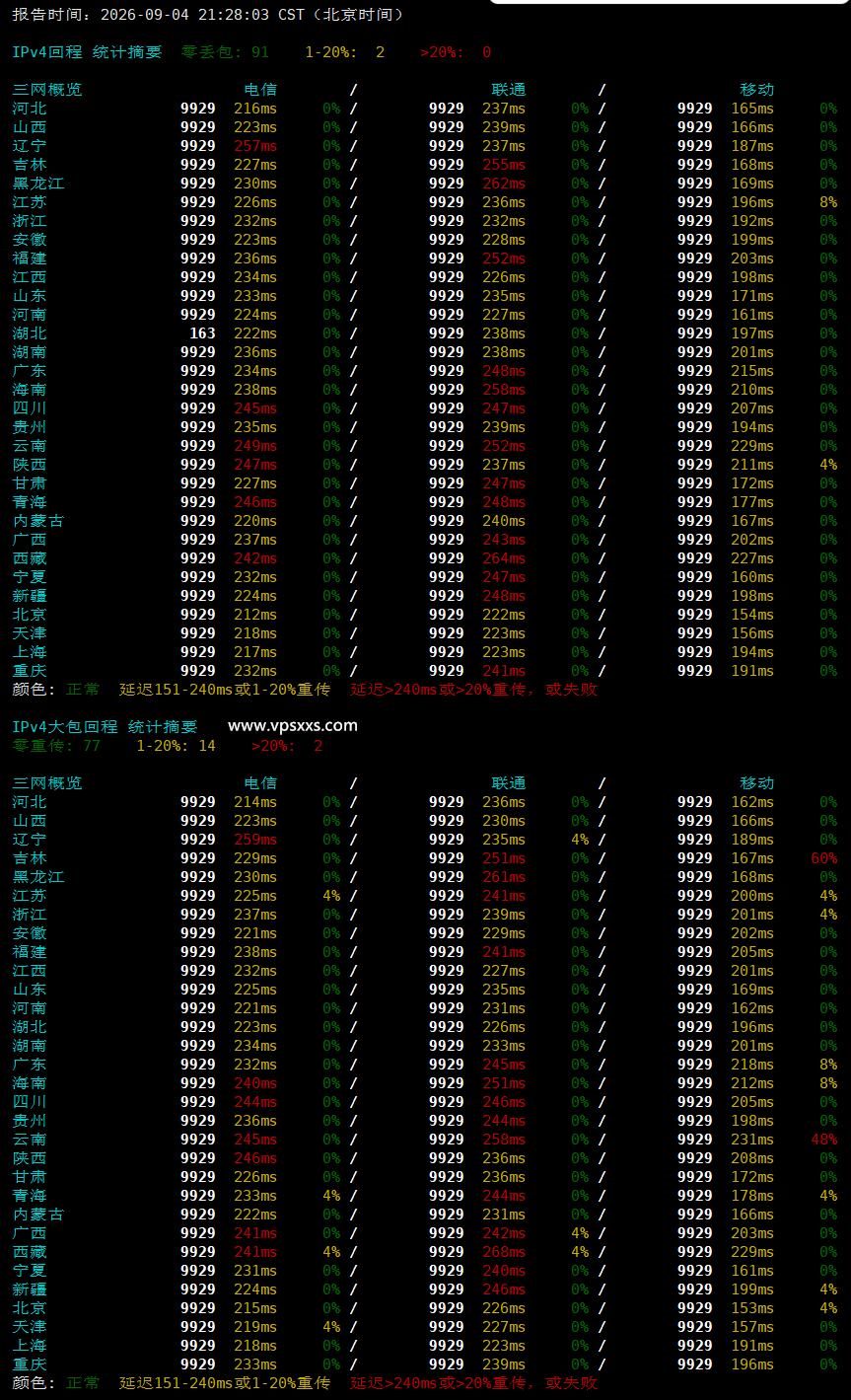Click 4% 联通 retransmit for 辽宁 in 大包回程
The width and height of the screenshot is (851, 1400).
580,840
